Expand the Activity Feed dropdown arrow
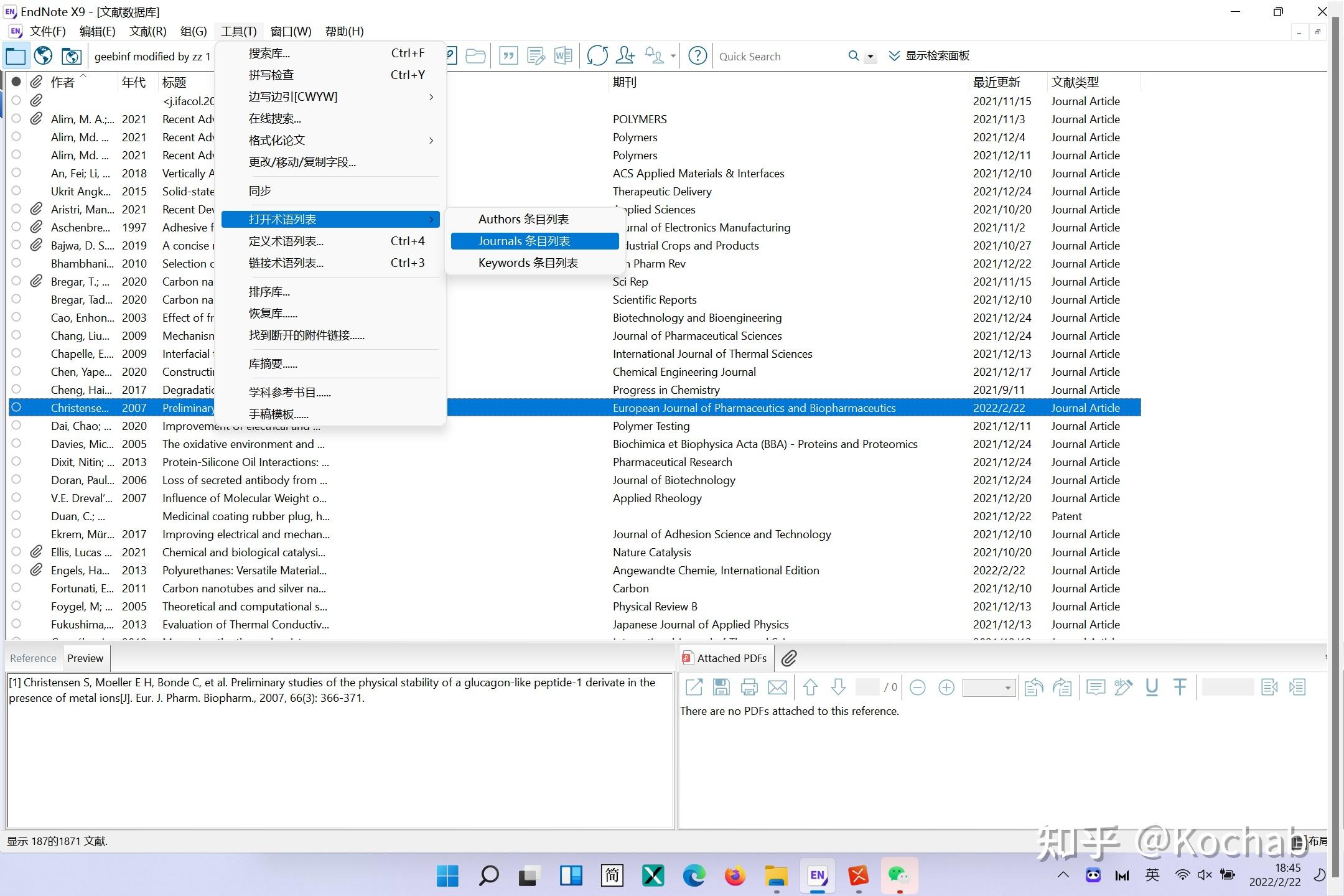 point(673,56)
